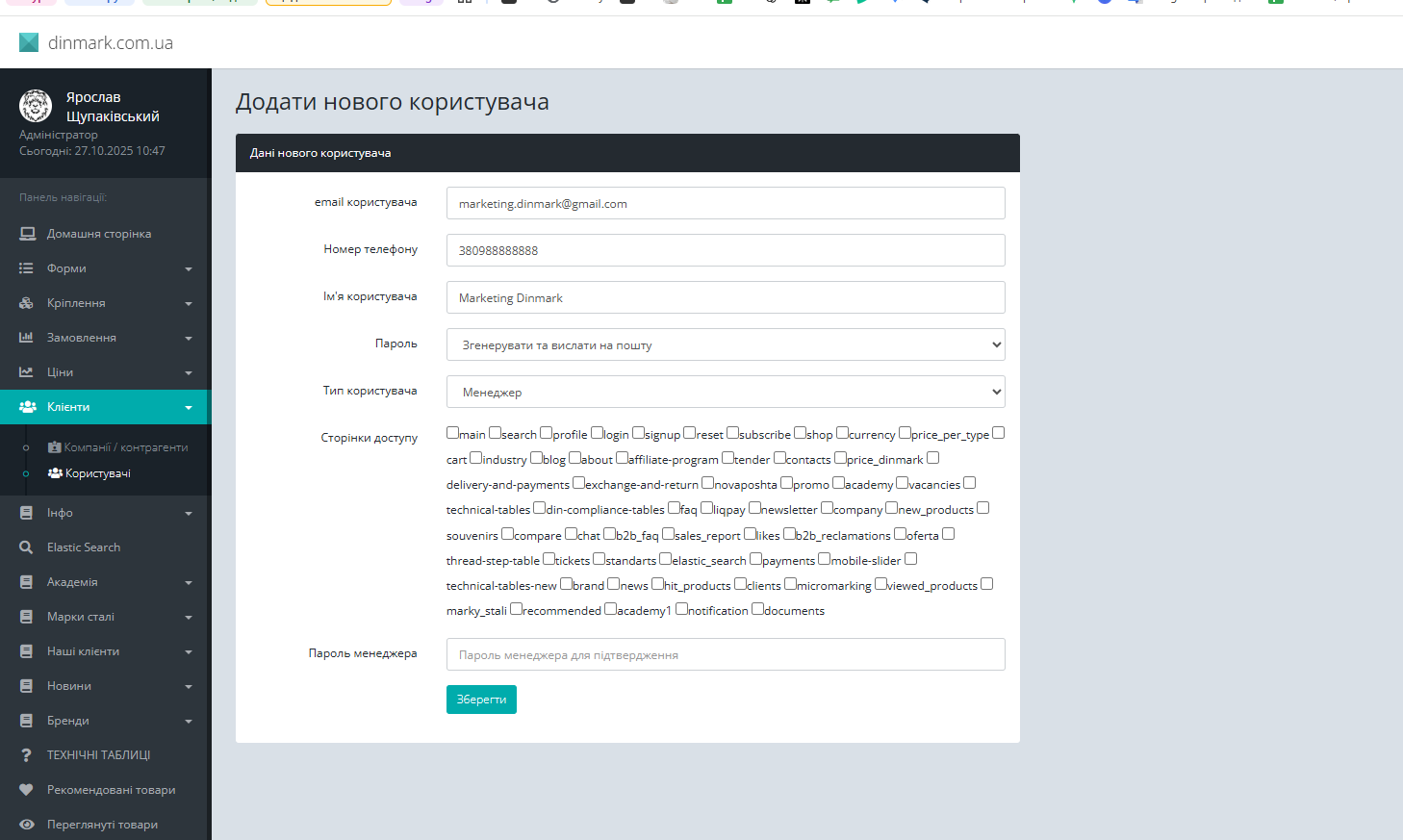
Task: Click the book icon beside Бренди
Action: (26, 721)
